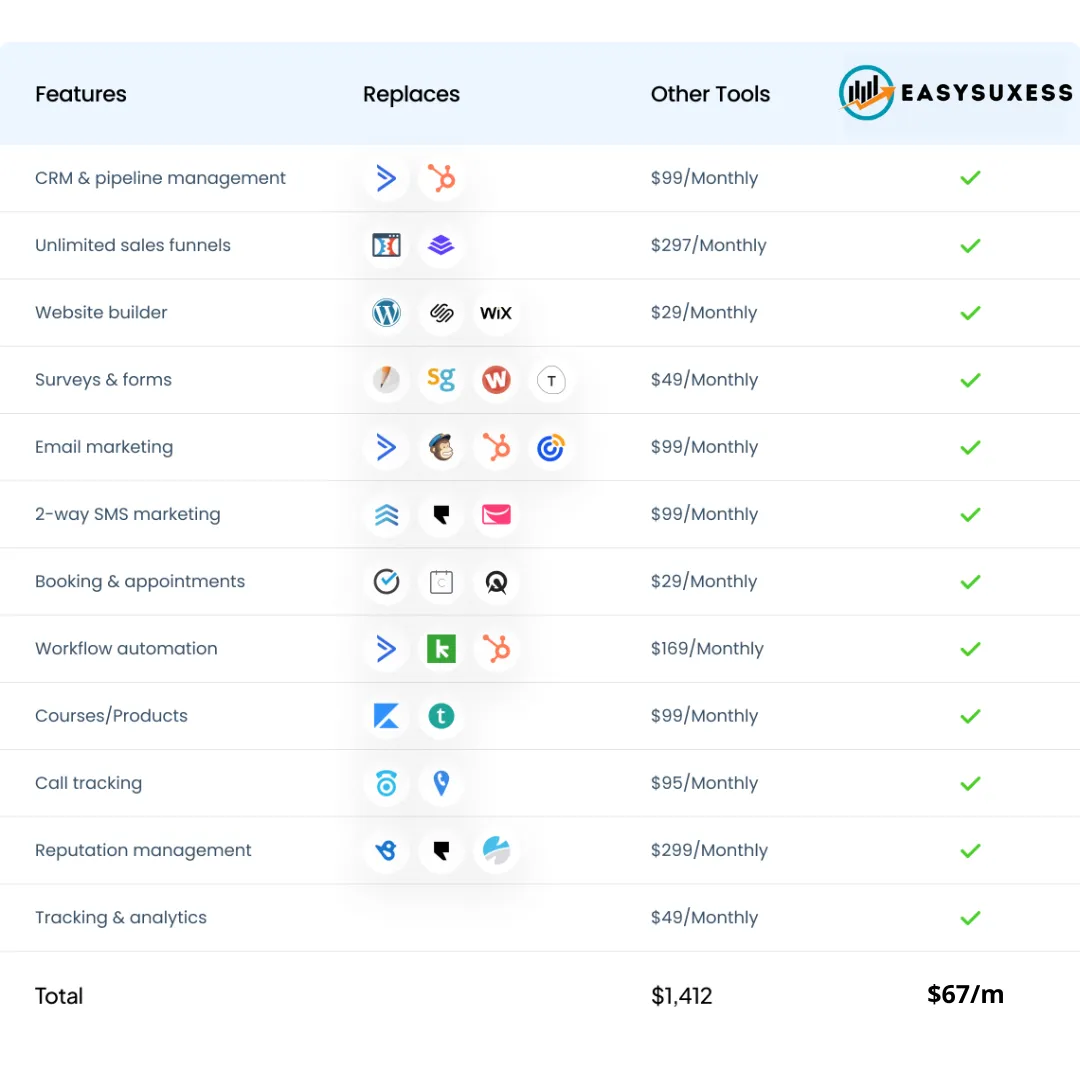Click the HubSpot icon in the CRM row
Viewport: 1080px width, 1080px height.
point(441,178)
